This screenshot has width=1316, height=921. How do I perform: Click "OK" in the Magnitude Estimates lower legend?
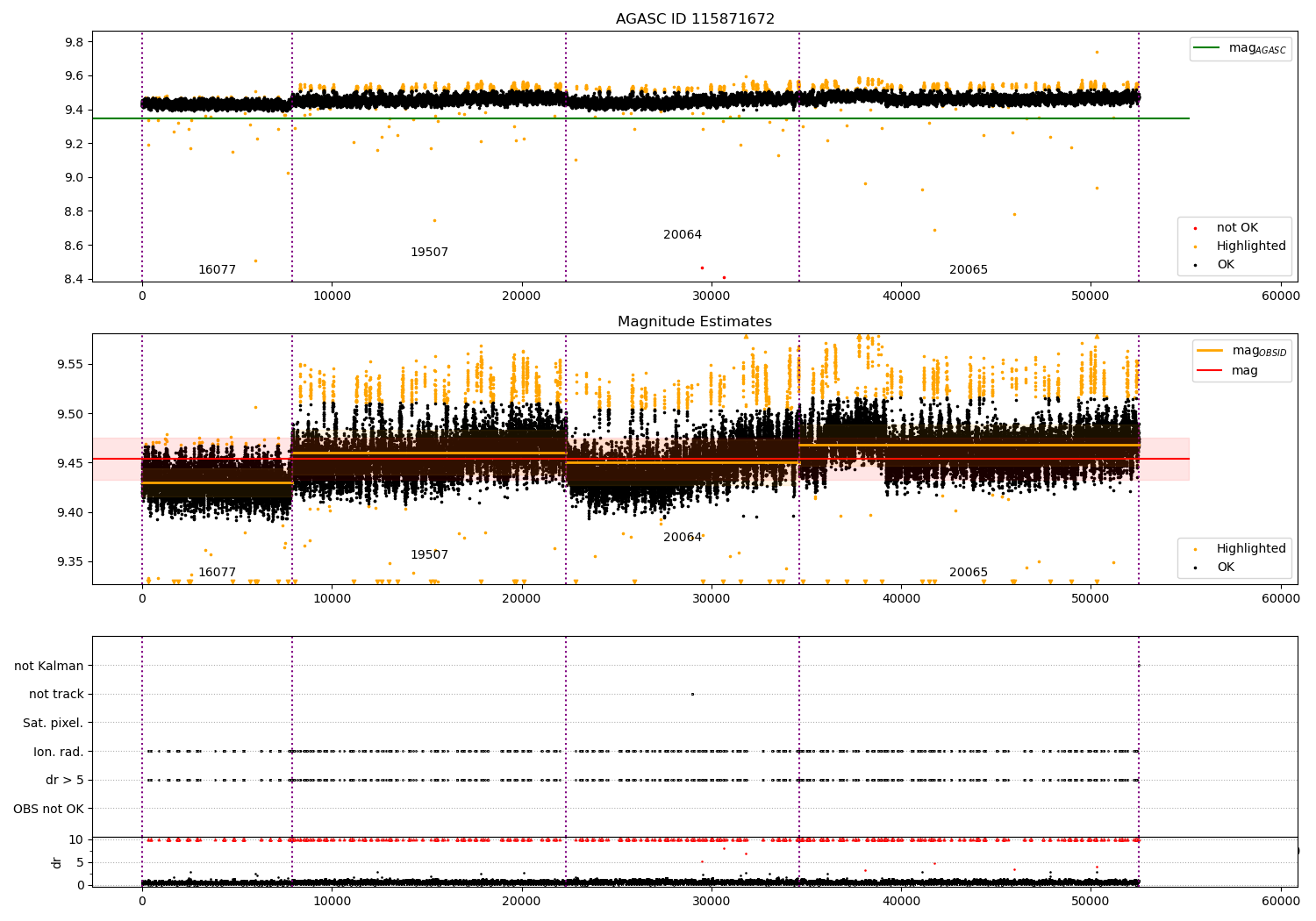[1226, 567]
